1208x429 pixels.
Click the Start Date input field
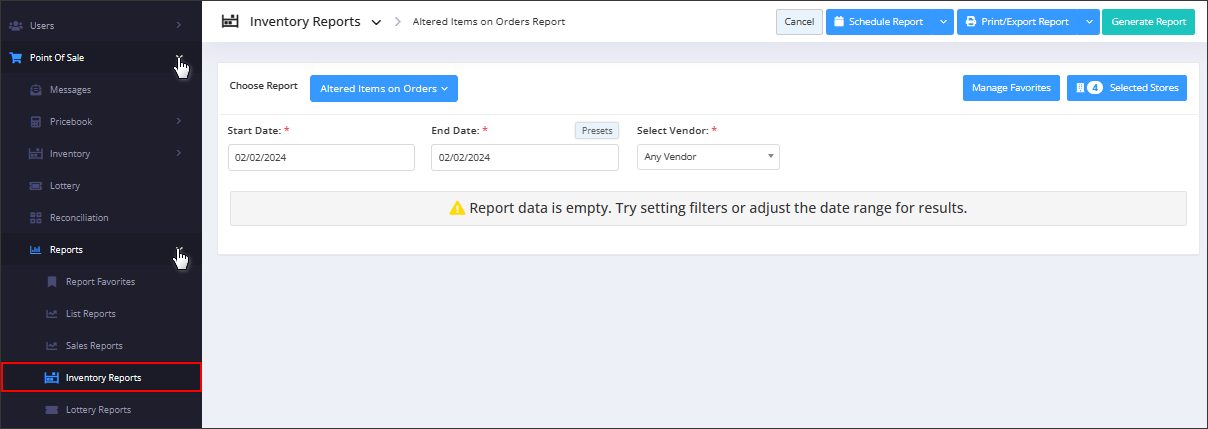pyautogui.click(x=321, y=157)
